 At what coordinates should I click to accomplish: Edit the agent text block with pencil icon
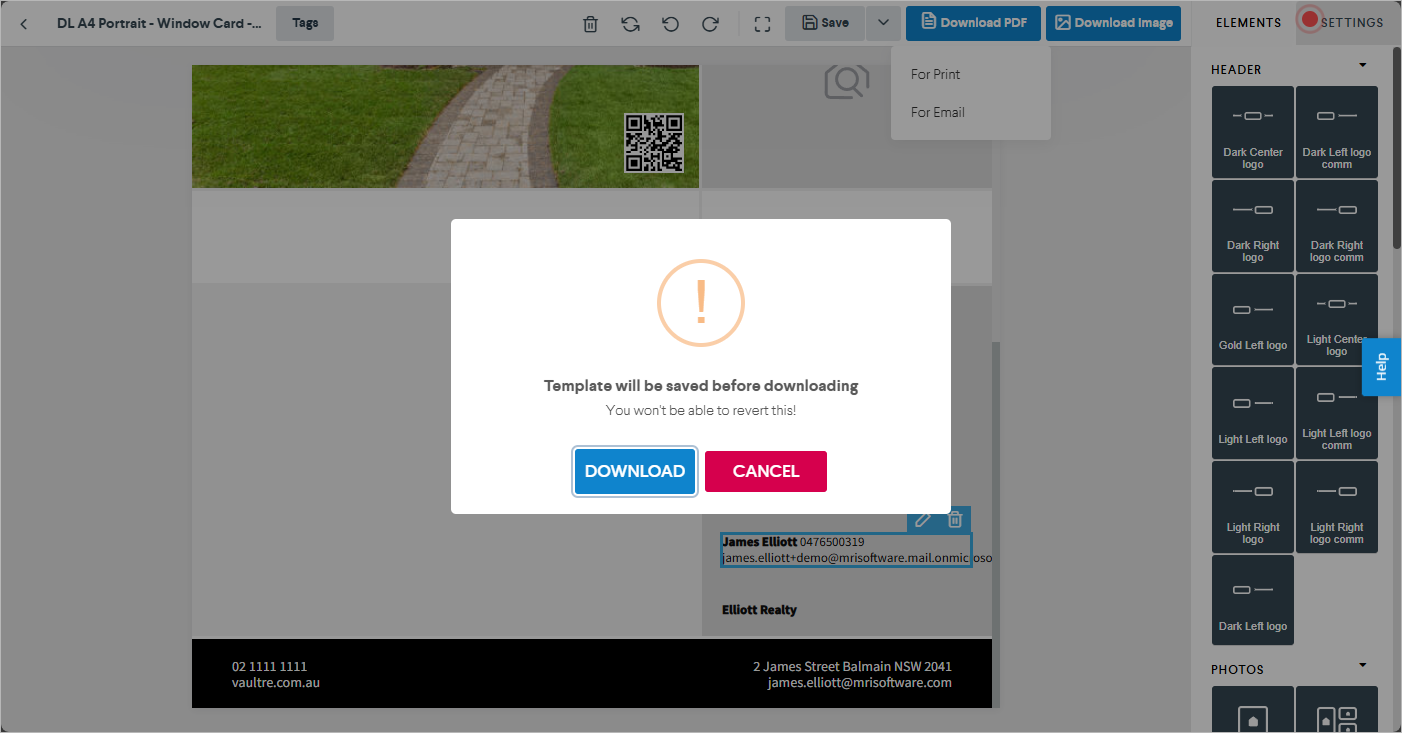click(x=923, y=519)
